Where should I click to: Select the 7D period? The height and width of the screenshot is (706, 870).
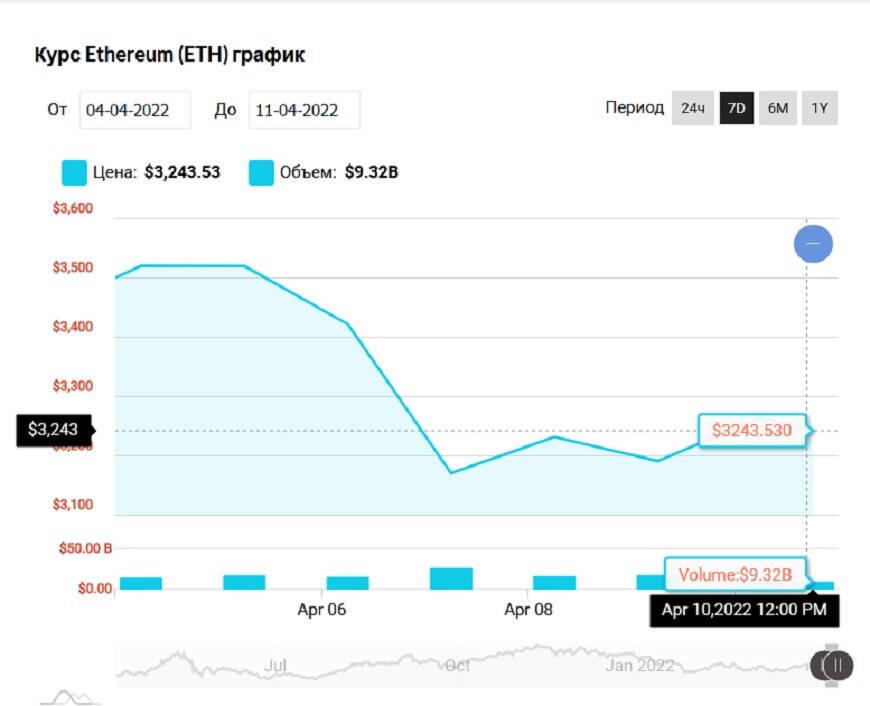point(737,108)
